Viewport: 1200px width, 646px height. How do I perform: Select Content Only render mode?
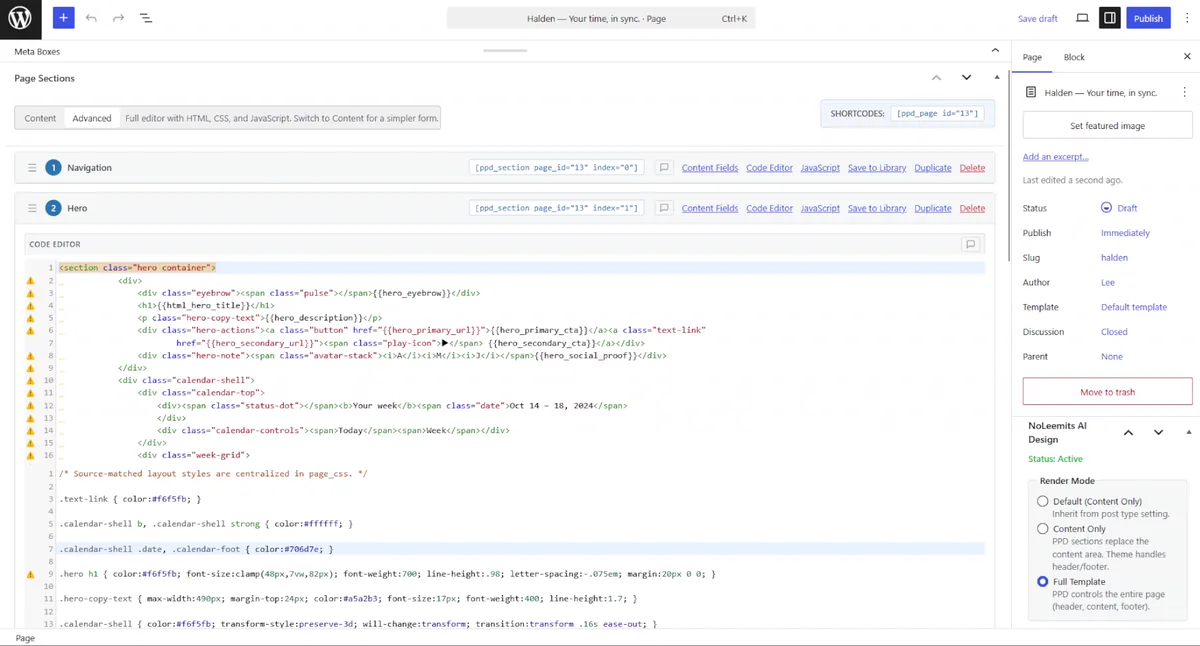1042,529
